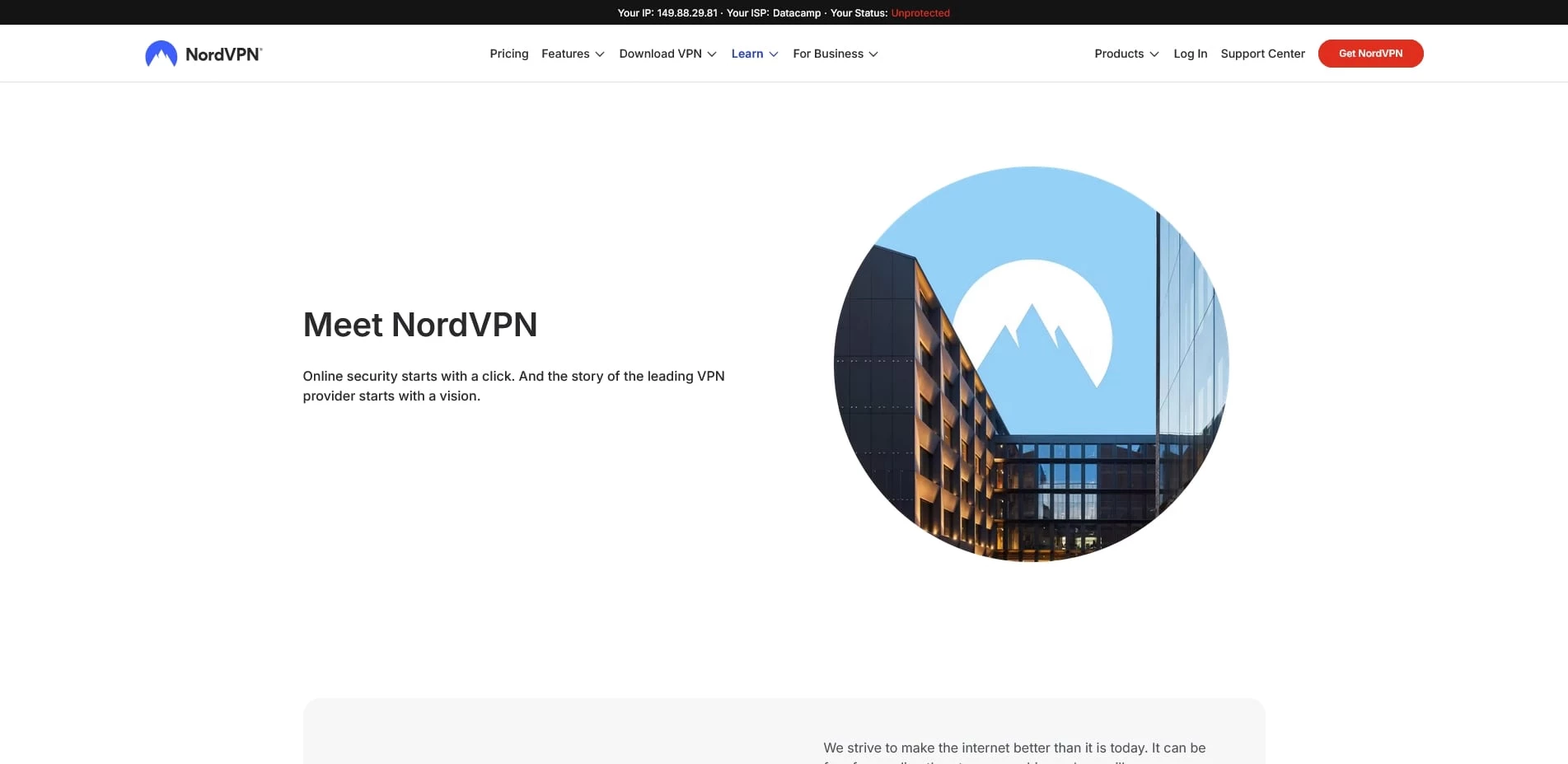Open the Features dropdown chevron
The image size is (1568, 764).
point(601,54)
